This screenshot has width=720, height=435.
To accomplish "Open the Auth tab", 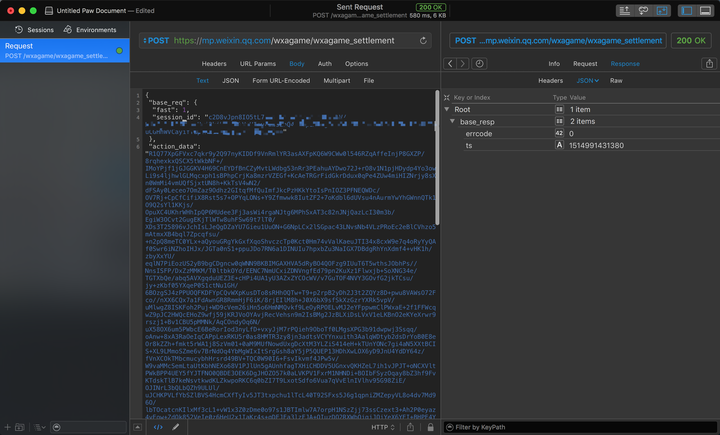I will pyautogui.click(x=325, y=63).
